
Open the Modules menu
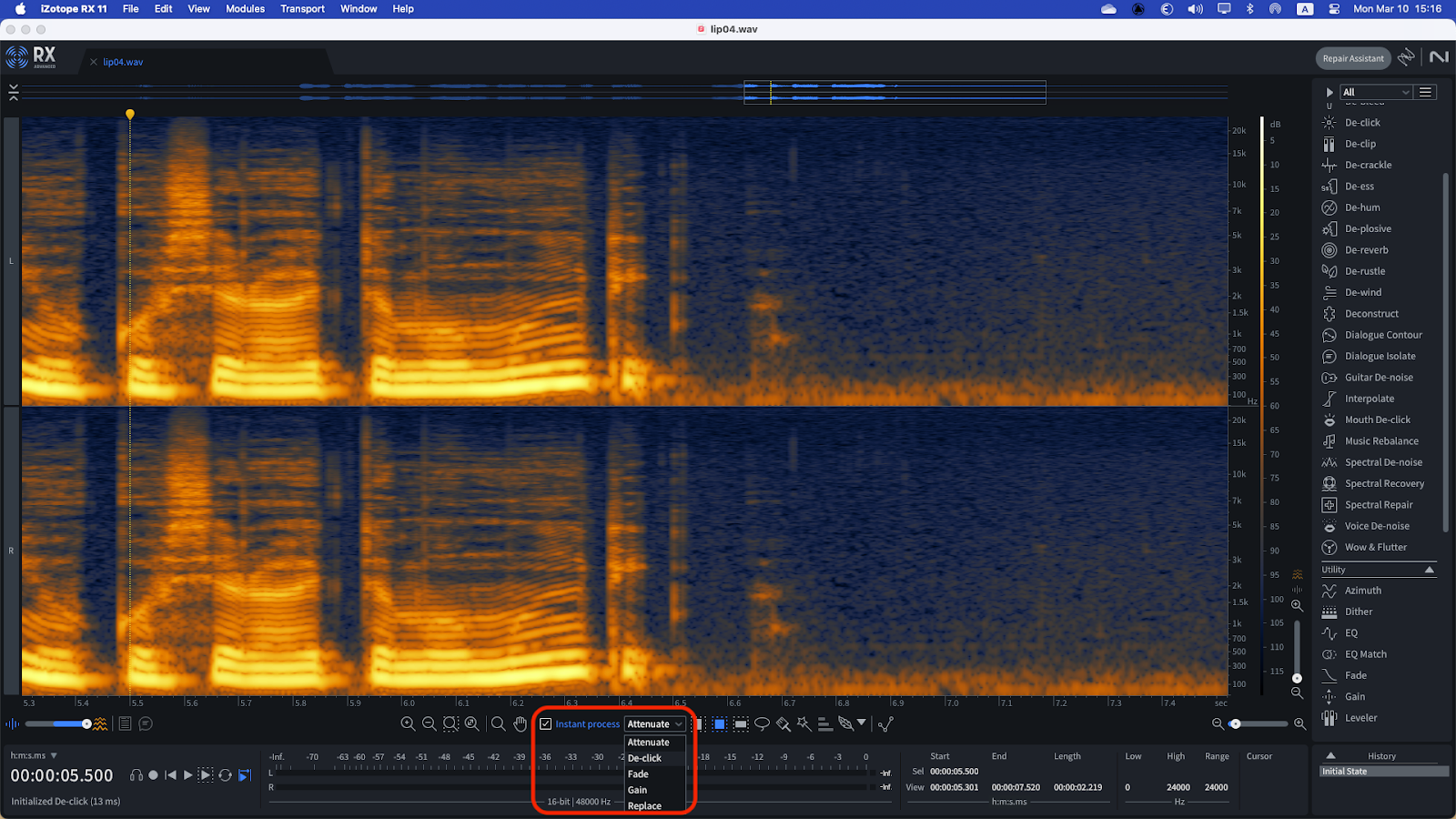(245, 9)
